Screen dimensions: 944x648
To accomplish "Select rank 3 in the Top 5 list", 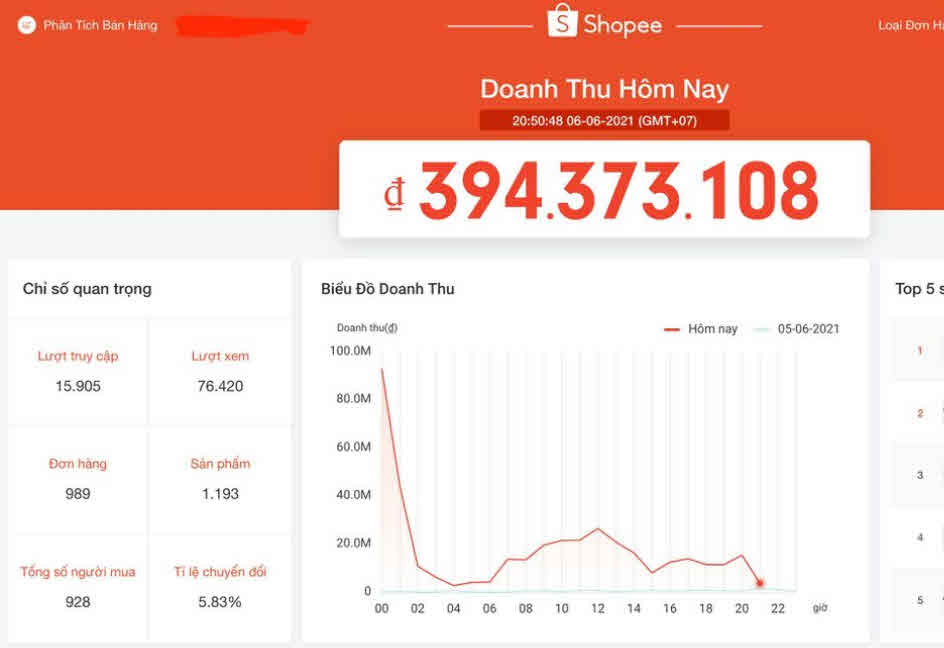I will coord(919,475).
